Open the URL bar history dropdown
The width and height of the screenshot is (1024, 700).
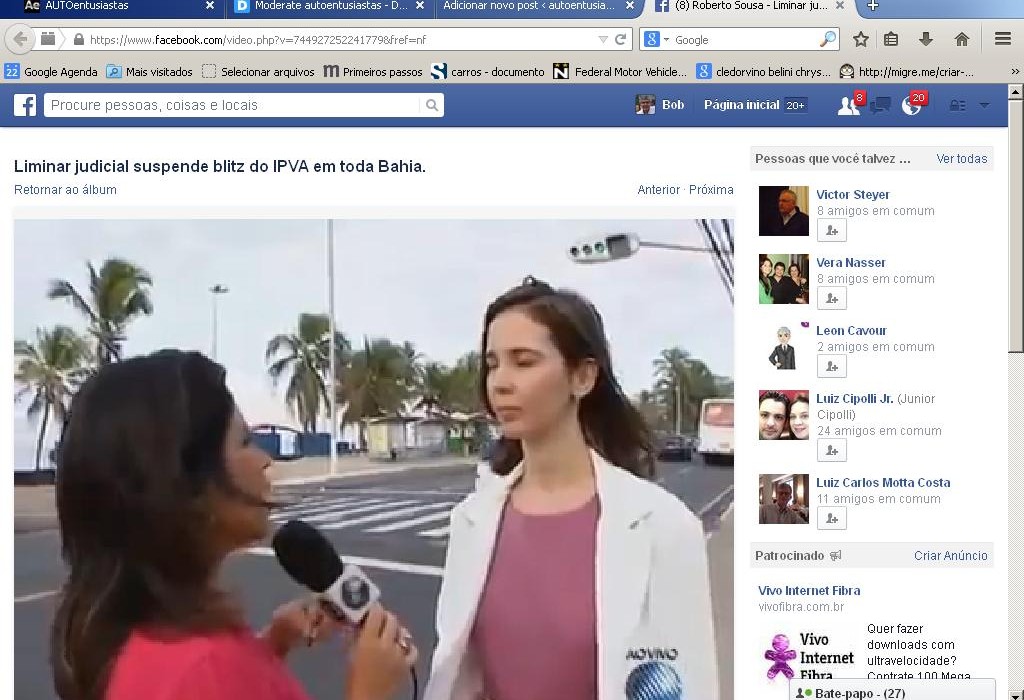point(602,39)
